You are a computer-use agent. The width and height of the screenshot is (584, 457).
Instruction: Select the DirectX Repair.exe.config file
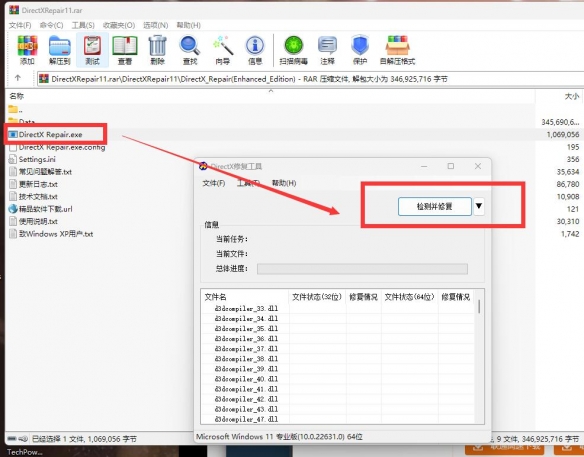pos(57,147)
